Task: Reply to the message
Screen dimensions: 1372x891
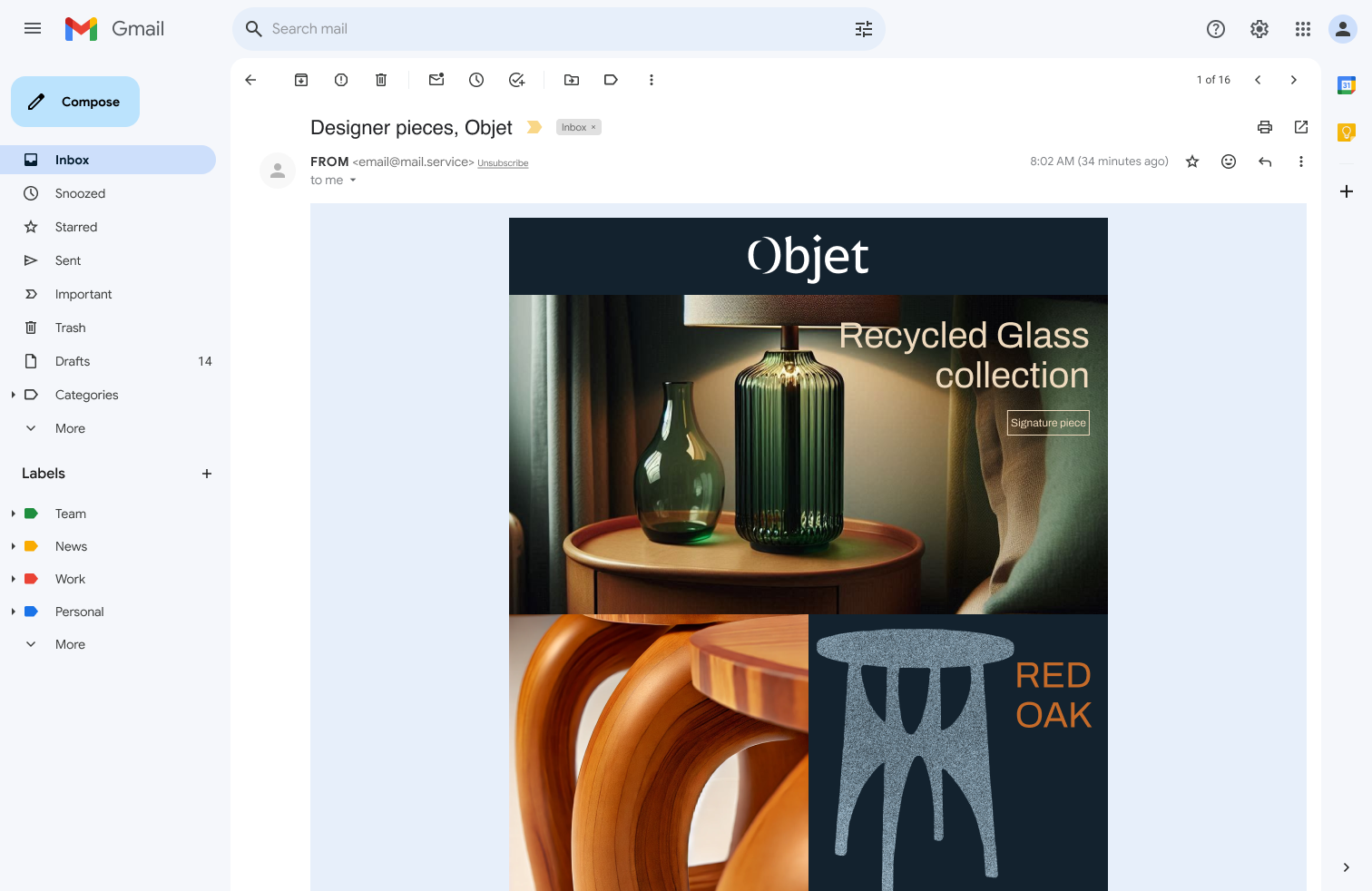Action: tap(1265, 162)
